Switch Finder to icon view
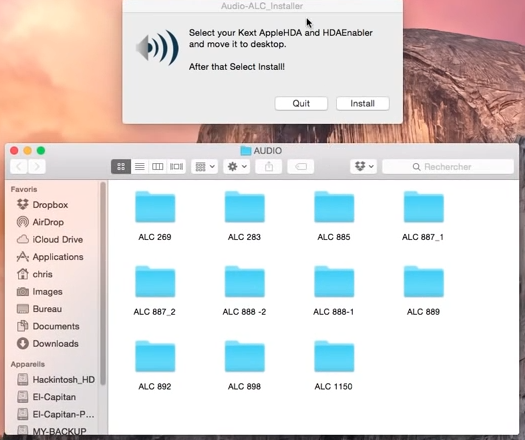Screen dimensions: 525x440 (121, 166)
